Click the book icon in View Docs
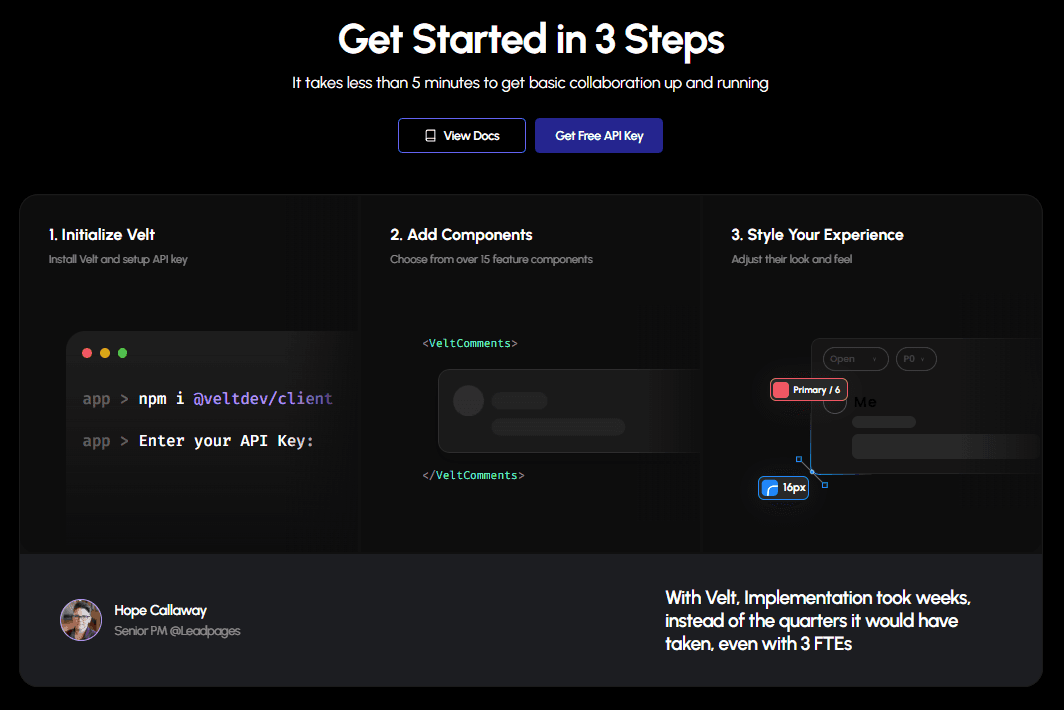1064x710 pixels. tap(430, 136)
